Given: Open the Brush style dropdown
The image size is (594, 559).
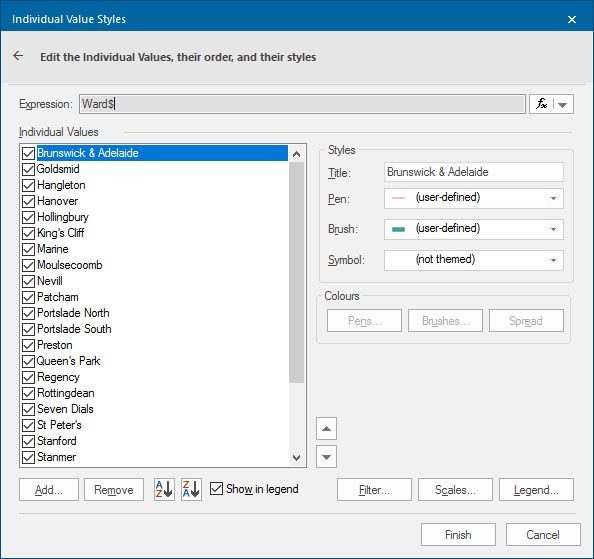Looking at the screenshot, I should click(x=553, y=229).
